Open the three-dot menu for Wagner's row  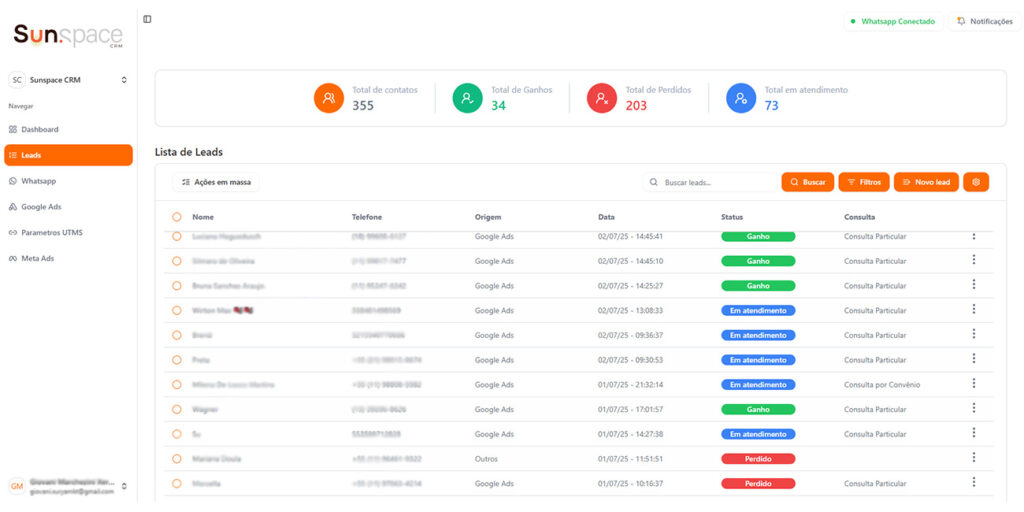point(973,409)
